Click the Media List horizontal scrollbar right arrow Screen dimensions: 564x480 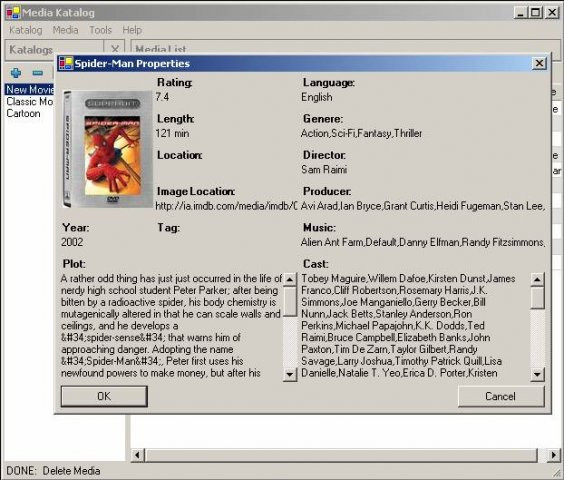click(554, 455)
